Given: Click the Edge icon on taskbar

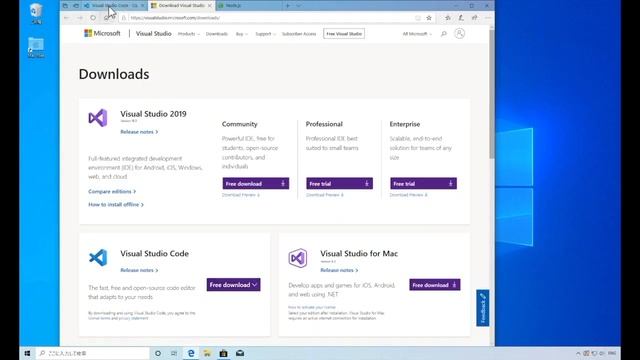Looking at the screenshot, I should (191, 353).
